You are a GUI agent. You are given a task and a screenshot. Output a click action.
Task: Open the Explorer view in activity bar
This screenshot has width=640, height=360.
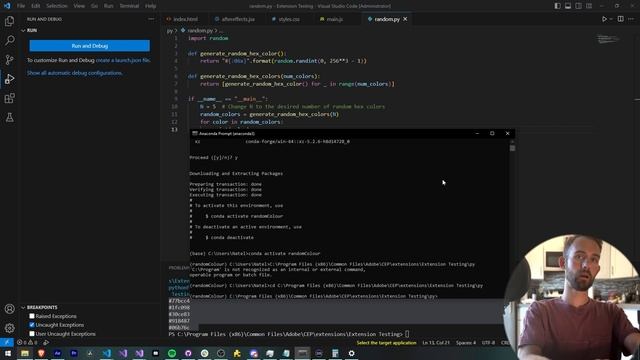[x=9, y=21]
